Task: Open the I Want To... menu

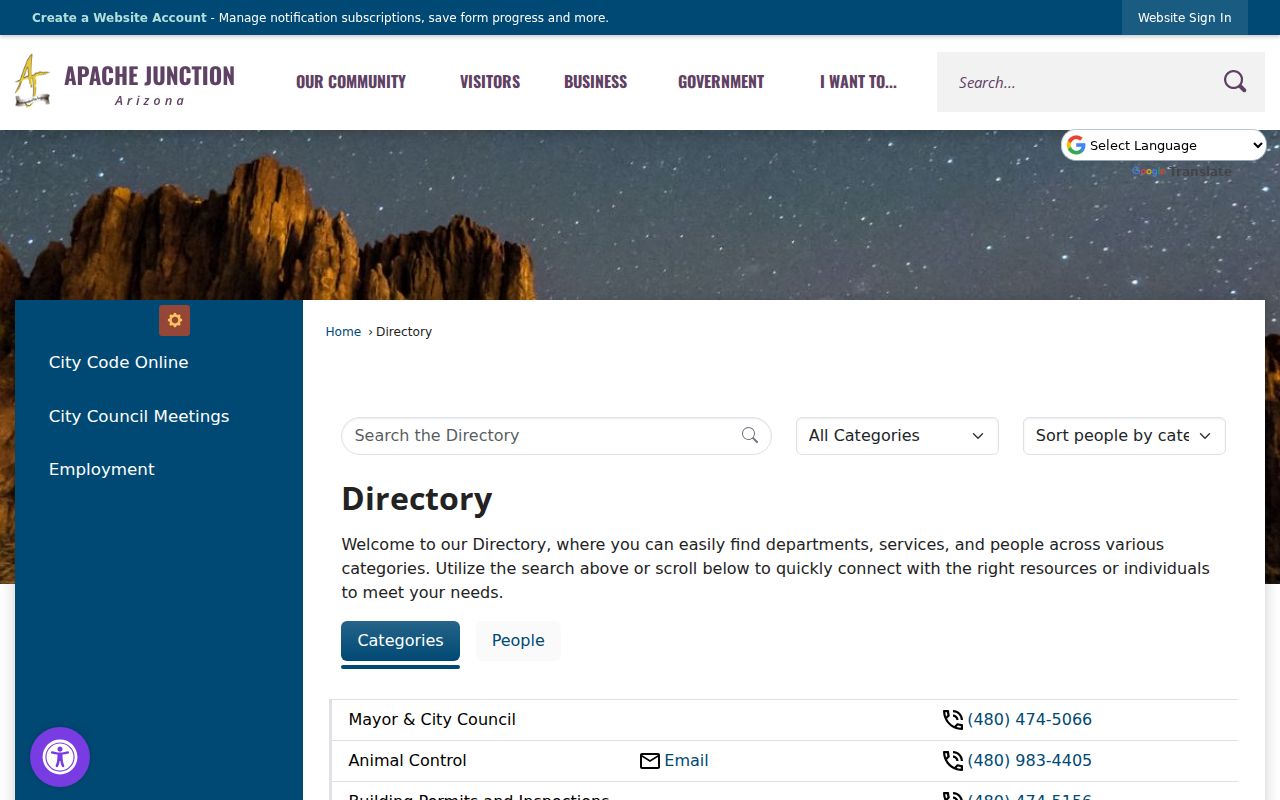Action: [x=858, y=82]
